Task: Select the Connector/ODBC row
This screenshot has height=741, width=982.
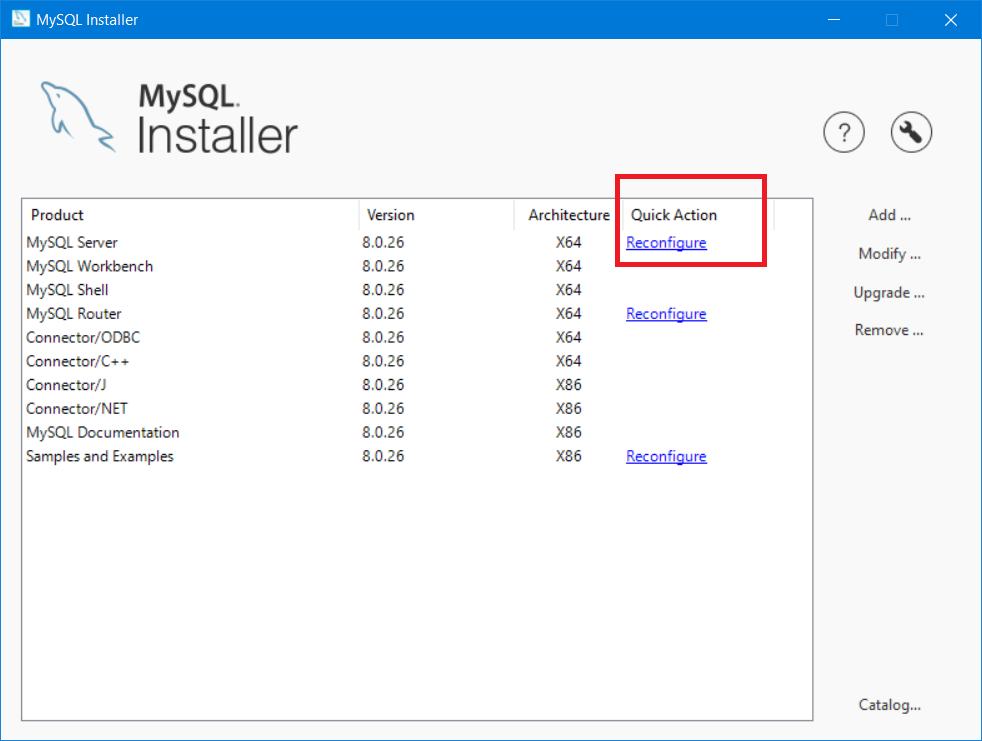Action: pos(417,338)
